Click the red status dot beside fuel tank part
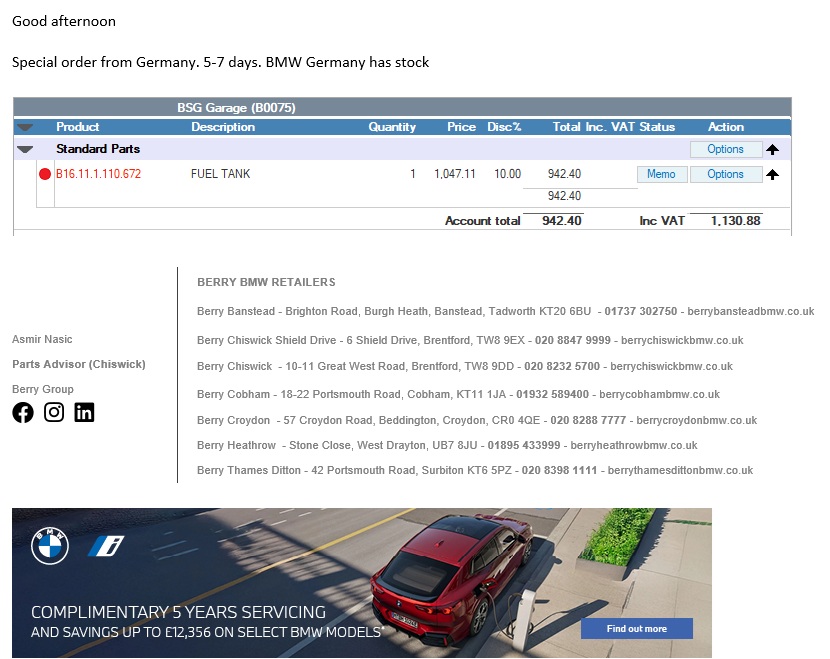The width and height of the screenshot is (830, 659). [x=45, y=174]
